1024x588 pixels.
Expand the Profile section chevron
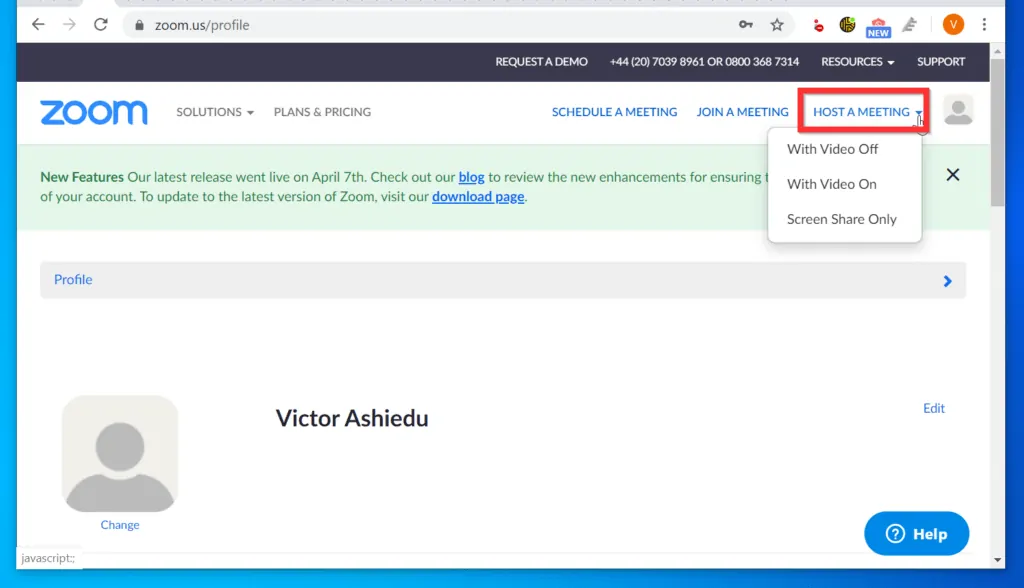pos(948,281)
